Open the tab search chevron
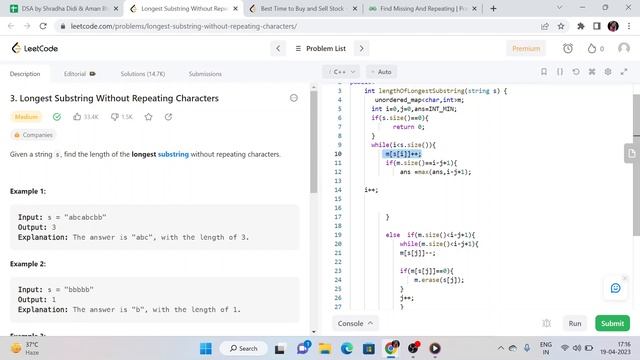The image size is (640, 360). (560, 8)
